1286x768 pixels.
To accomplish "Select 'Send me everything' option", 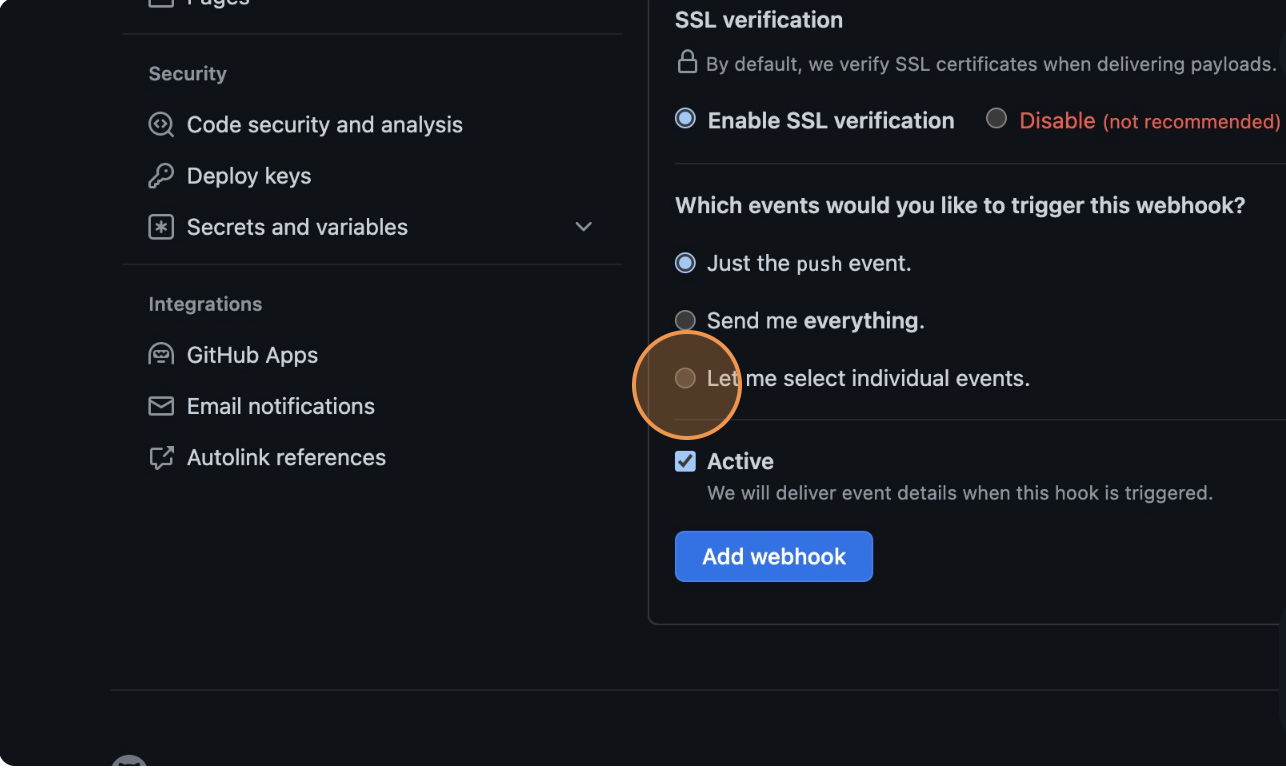I will point(686,320).
